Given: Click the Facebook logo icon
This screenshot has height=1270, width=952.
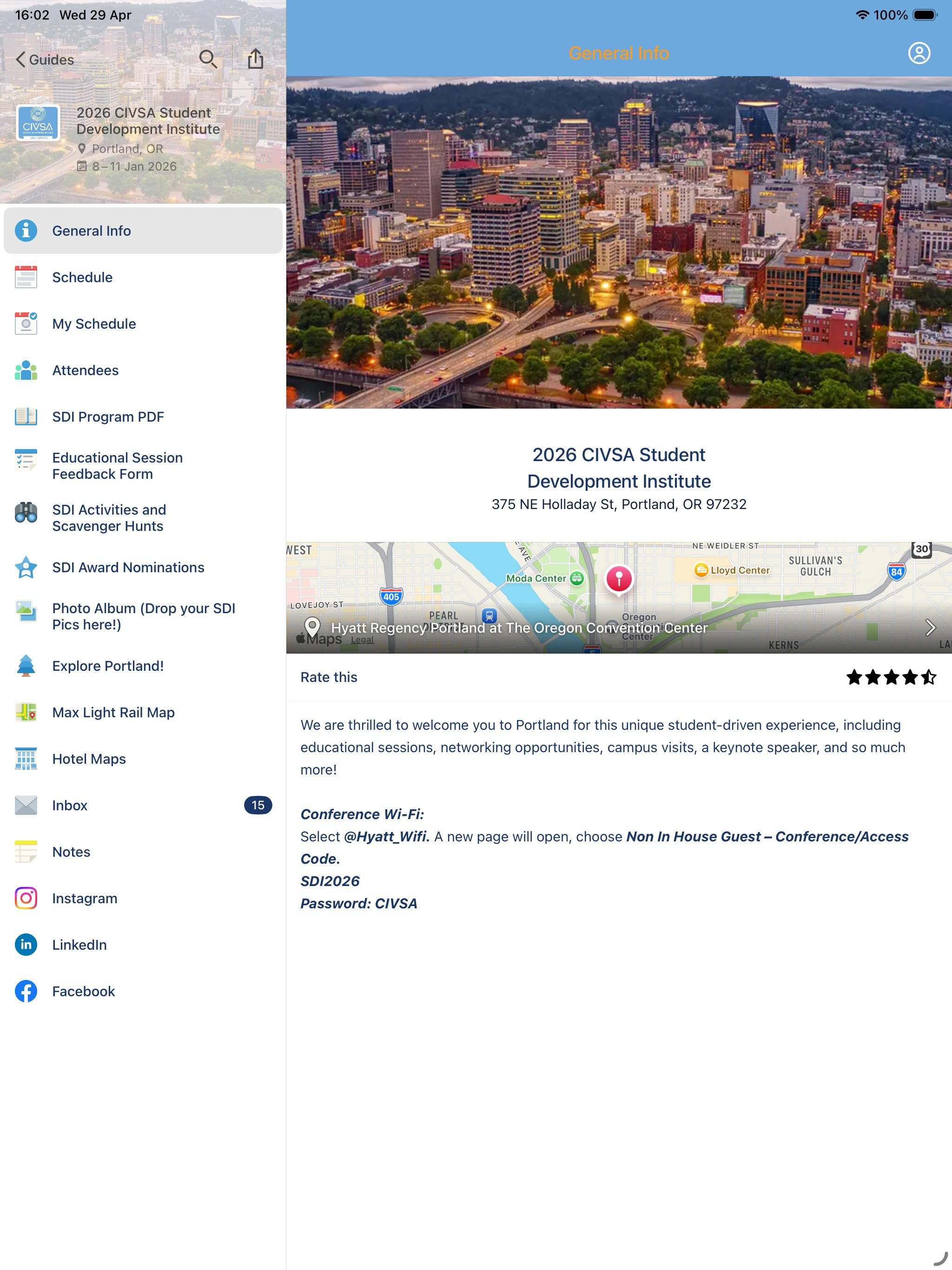Looking at the screenshot, I should coord(26,992).
